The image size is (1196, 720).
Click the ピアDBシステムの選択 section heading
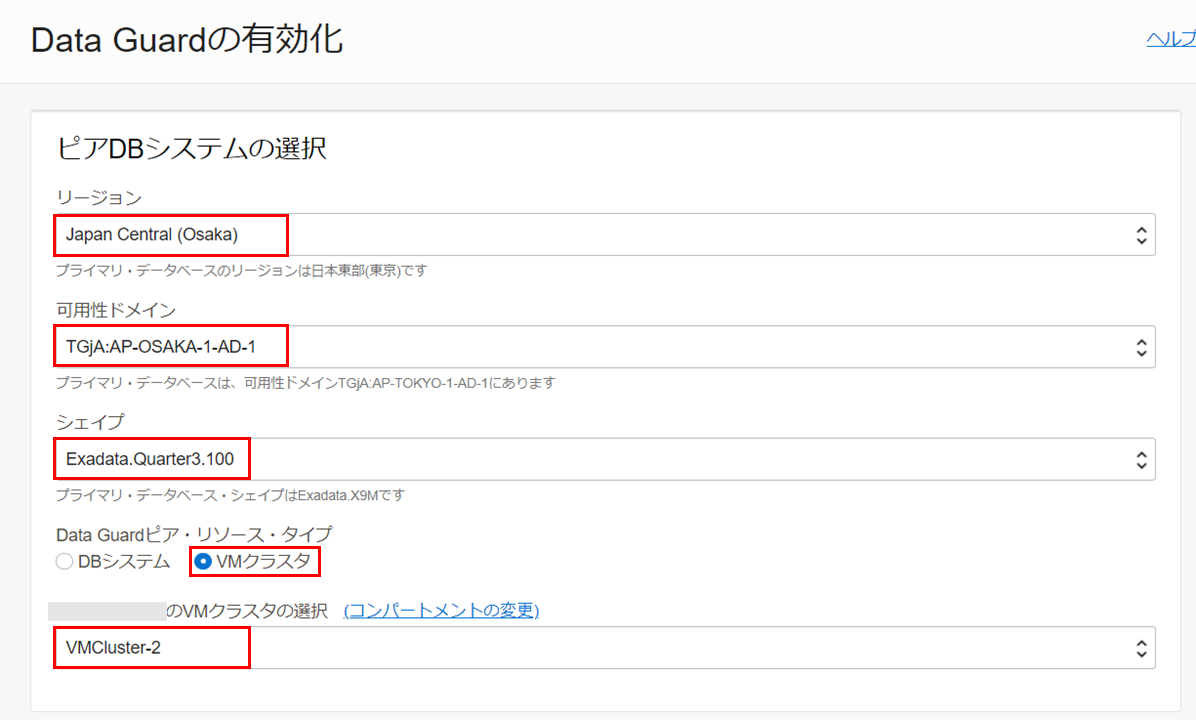191,149
